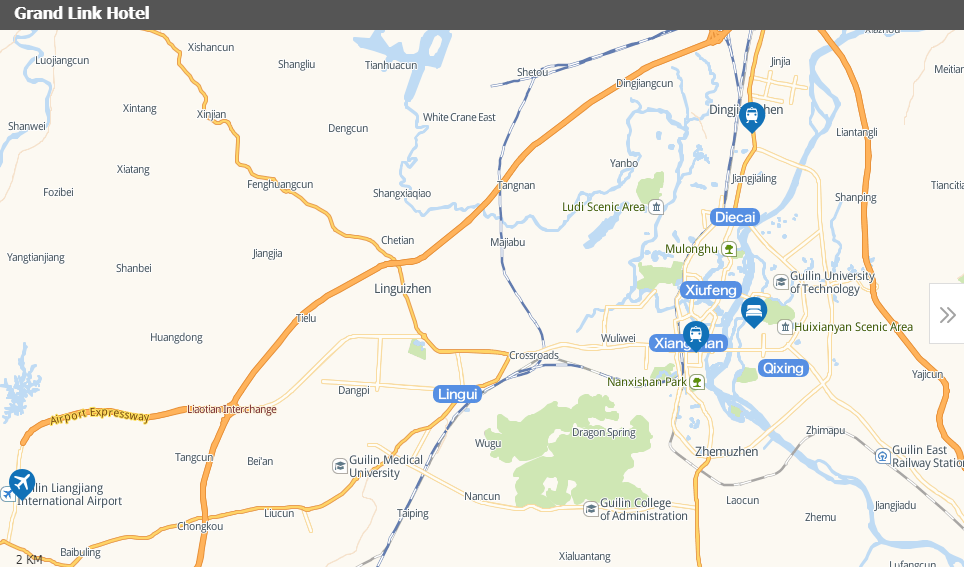The width and height of the screenshot is (964, 567).
Task: Select the Lingui district label
Action: 457,394
